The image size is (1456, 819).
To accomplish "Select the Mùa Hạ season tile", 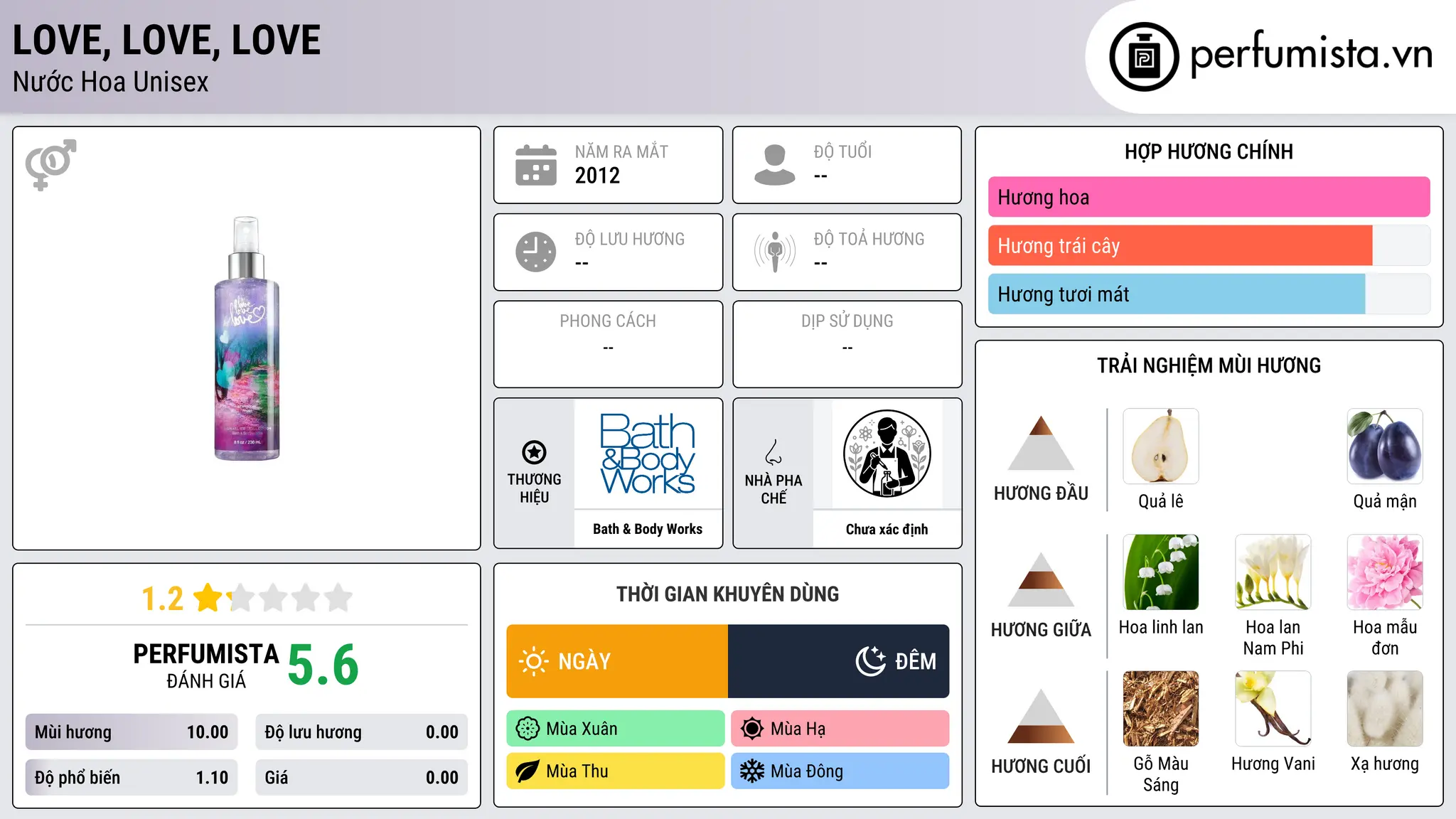I will pyautogui.click(x=840, y=729).
